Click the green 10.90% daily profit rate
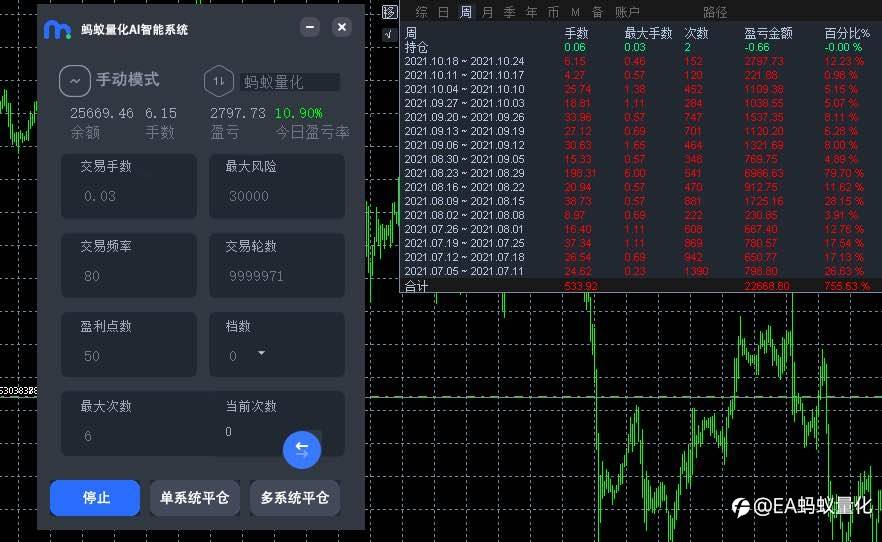 299,113
